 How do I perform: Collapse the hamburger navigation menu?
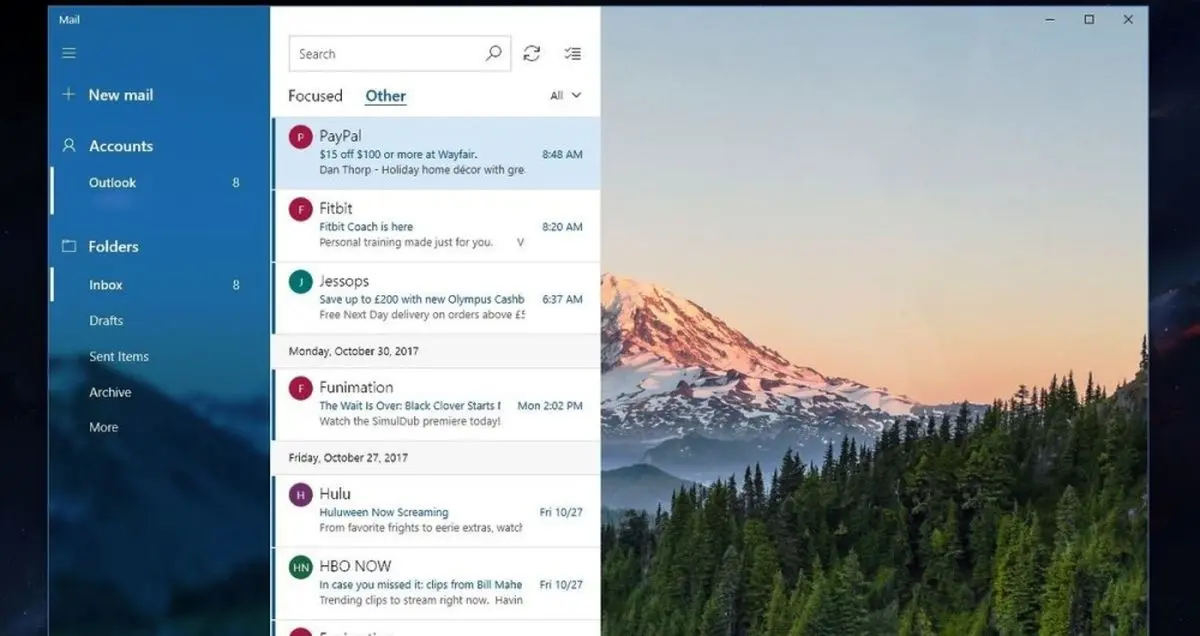coord(69,53)
